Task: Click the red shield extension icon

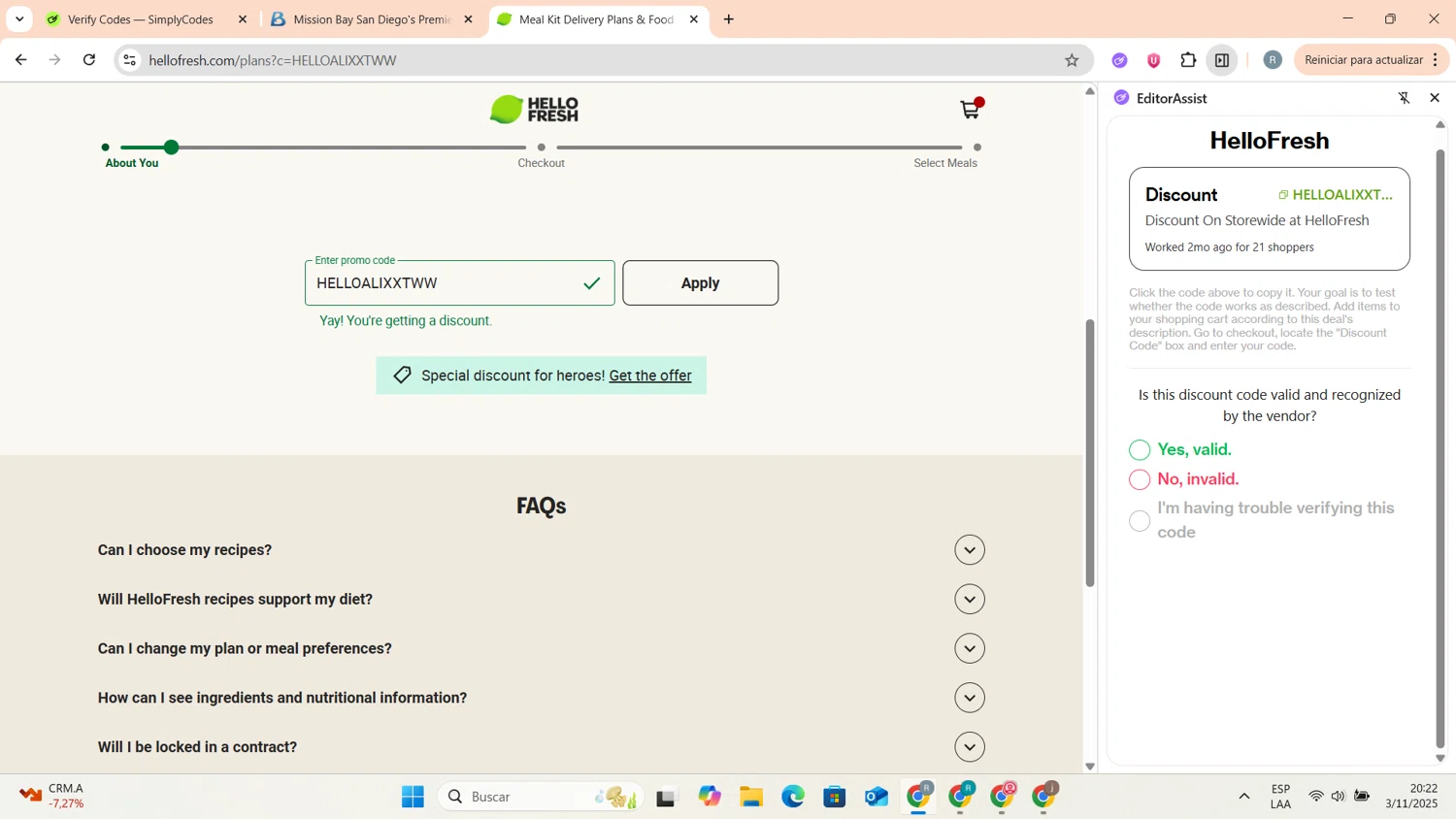Action: (1153, 60)
